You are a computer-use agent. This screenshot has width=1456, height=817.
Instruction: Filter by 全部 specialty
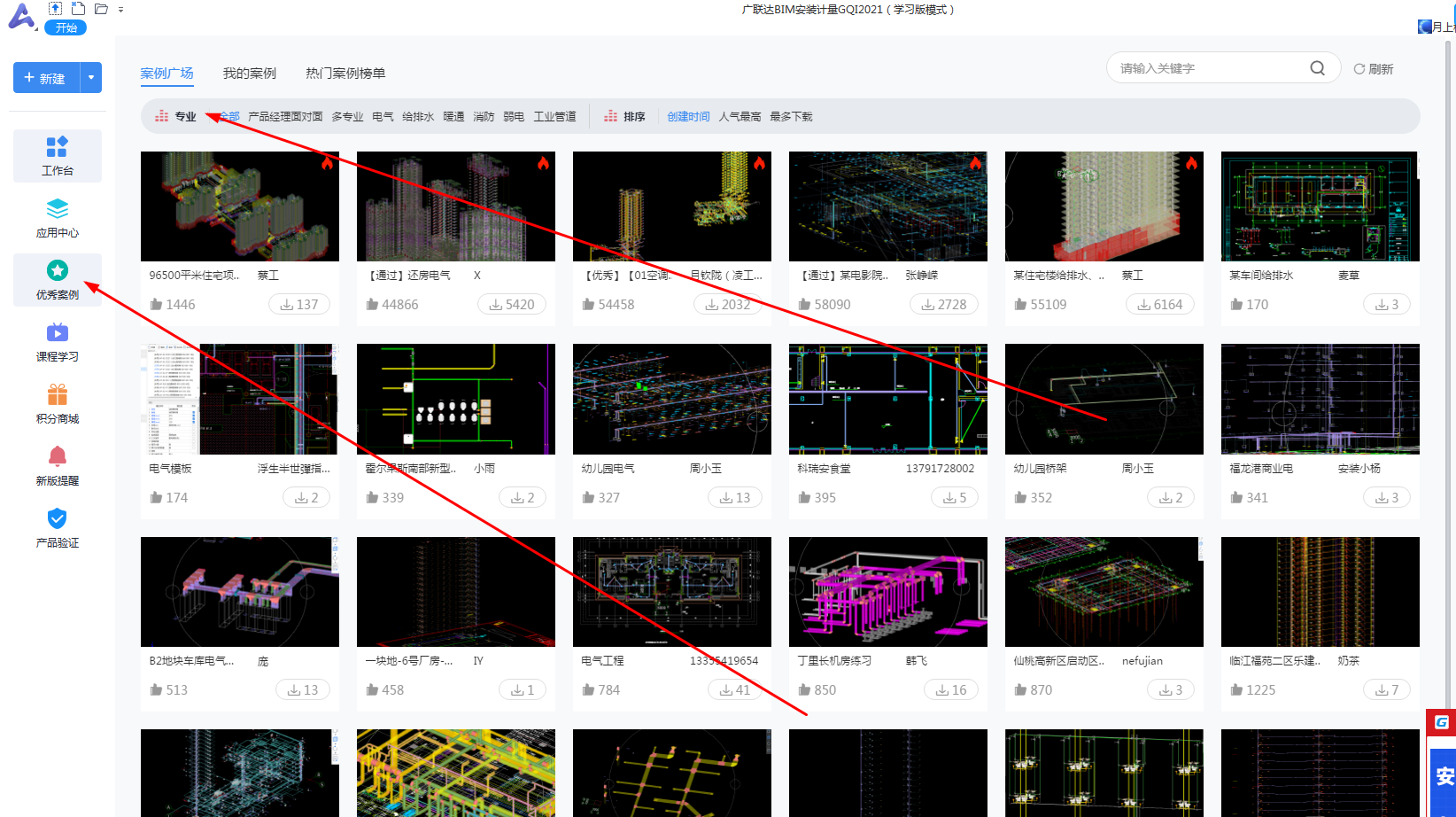click(228, 117)
